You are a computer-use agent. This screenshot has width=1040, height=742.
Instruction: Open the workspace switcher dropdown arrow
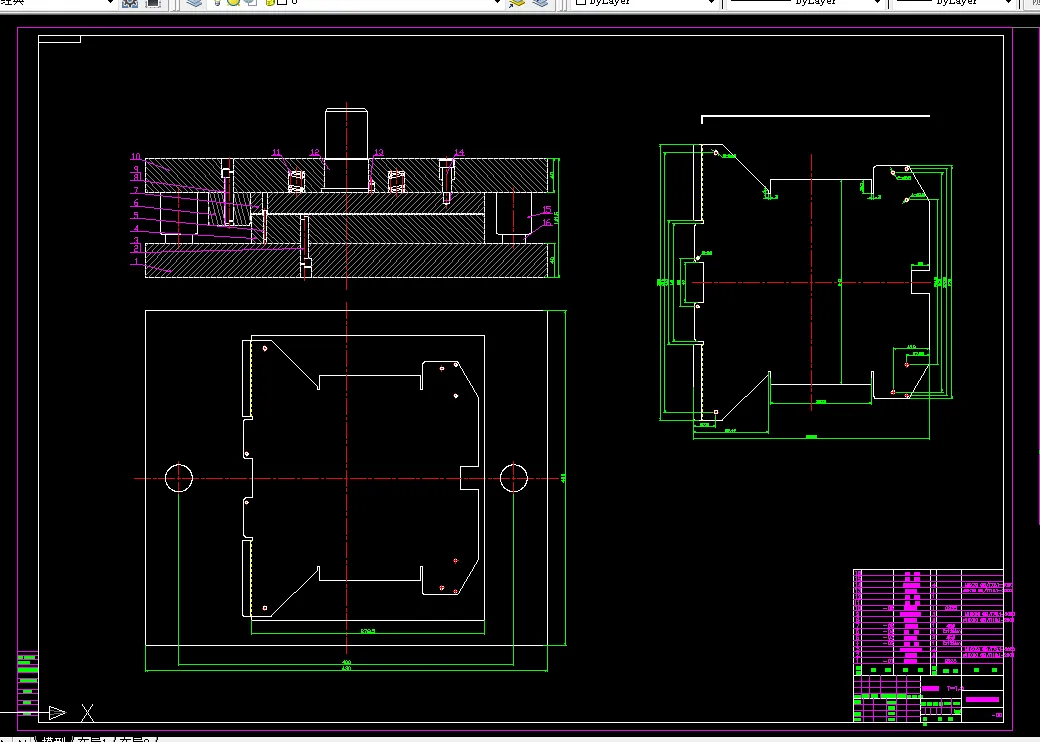tap(111, 3)
